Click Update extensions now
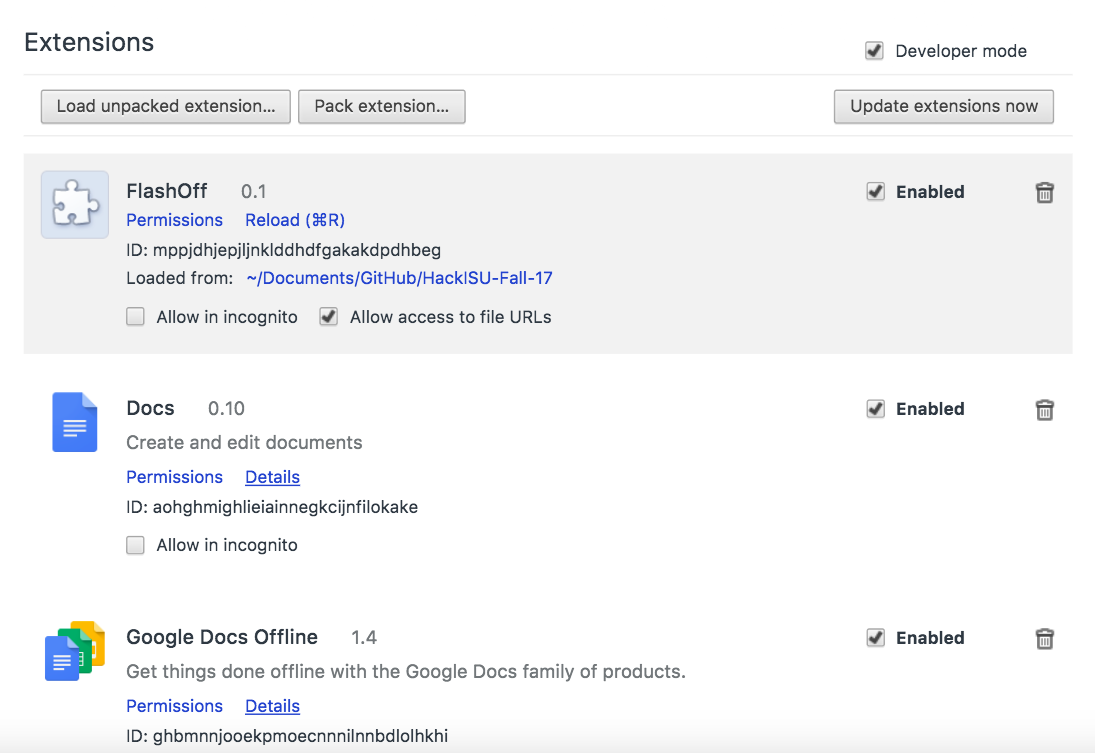The image size is (1095, 753). click(943, 107)
